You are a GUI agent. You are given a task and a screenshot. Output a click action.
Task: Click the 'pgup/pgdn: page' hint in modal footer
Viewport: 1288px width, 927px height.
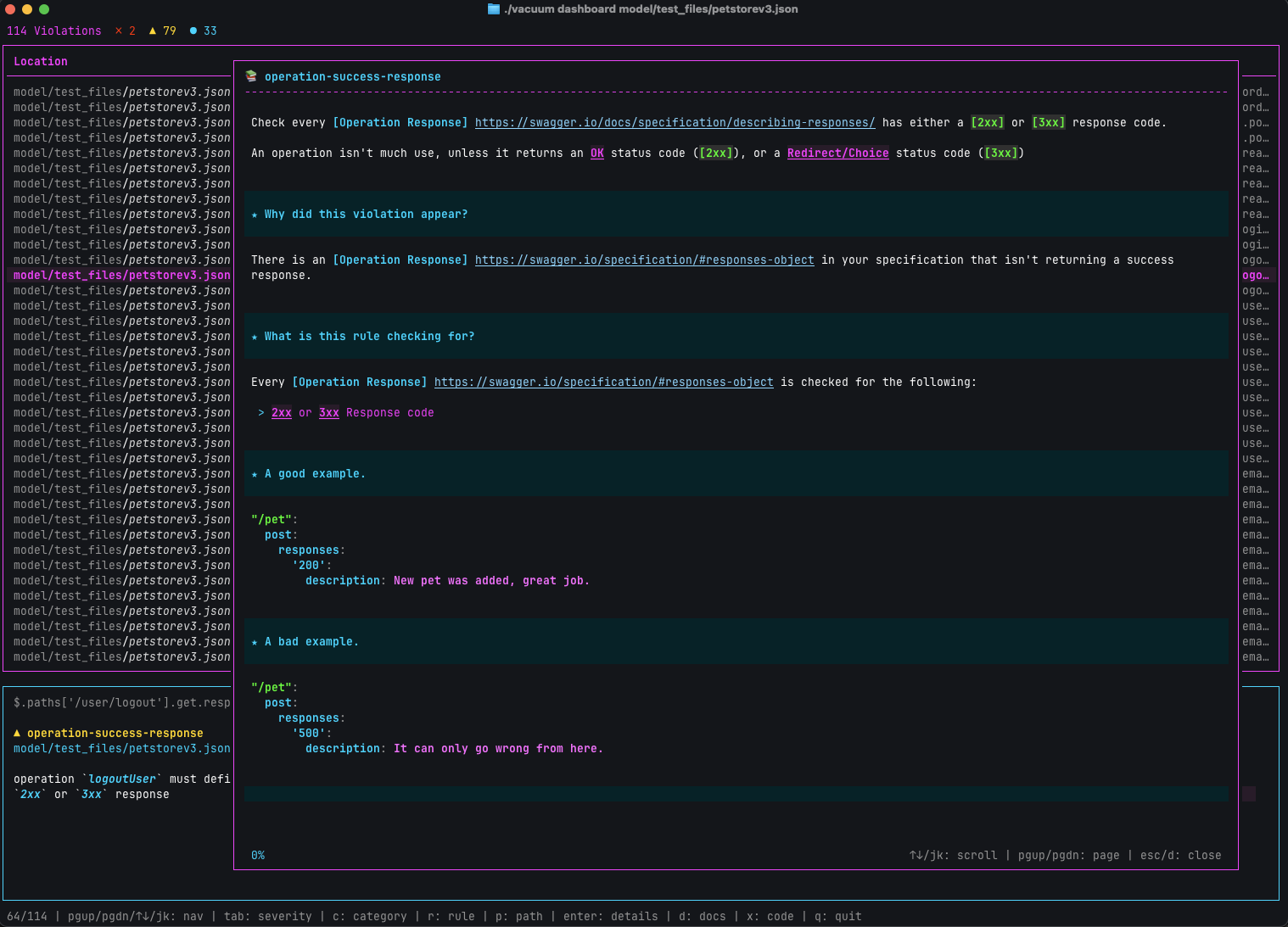click(1069, 855)
